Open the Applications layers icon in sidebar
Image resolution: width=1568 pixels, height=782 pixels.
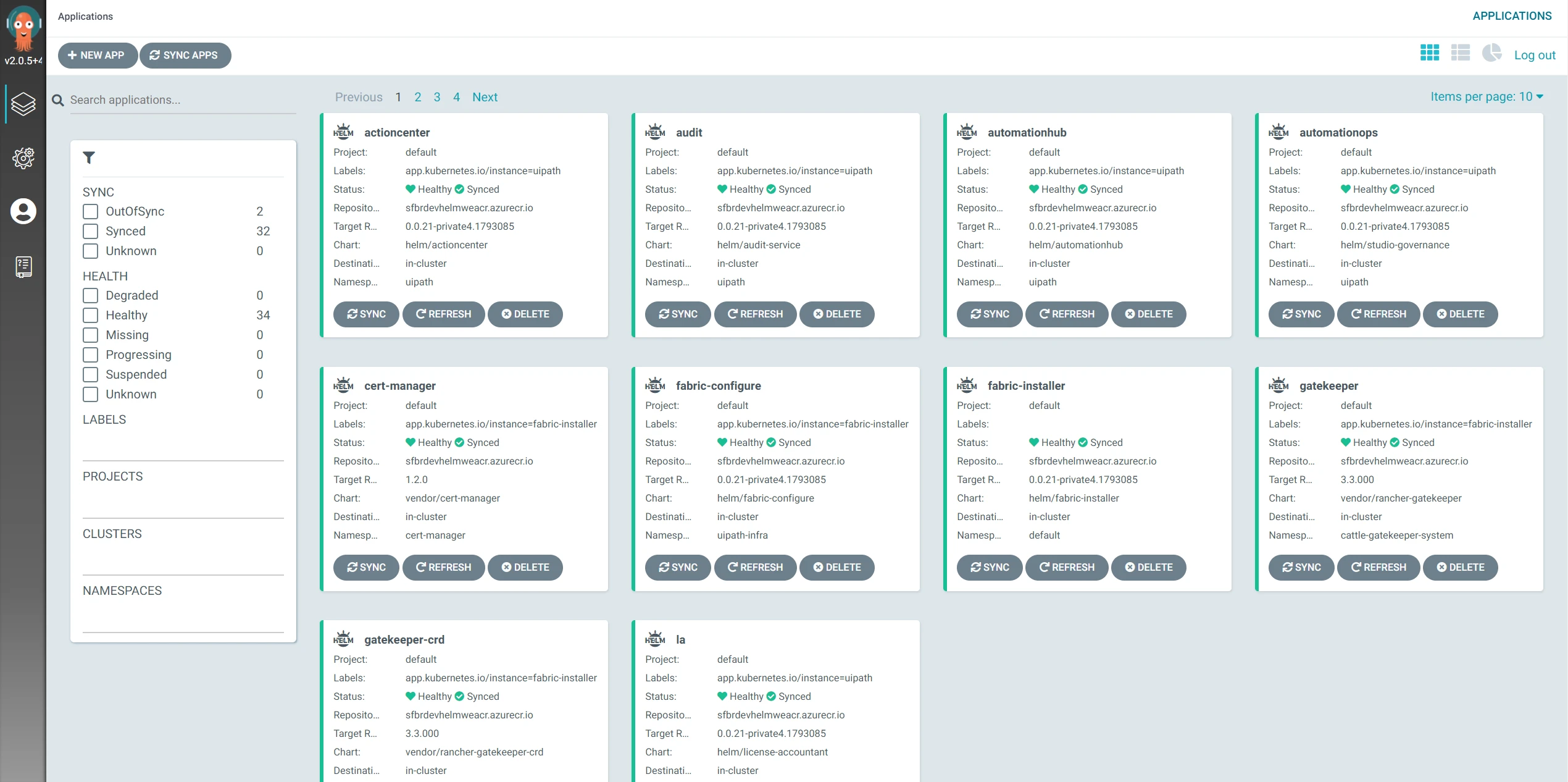(23, 104)
